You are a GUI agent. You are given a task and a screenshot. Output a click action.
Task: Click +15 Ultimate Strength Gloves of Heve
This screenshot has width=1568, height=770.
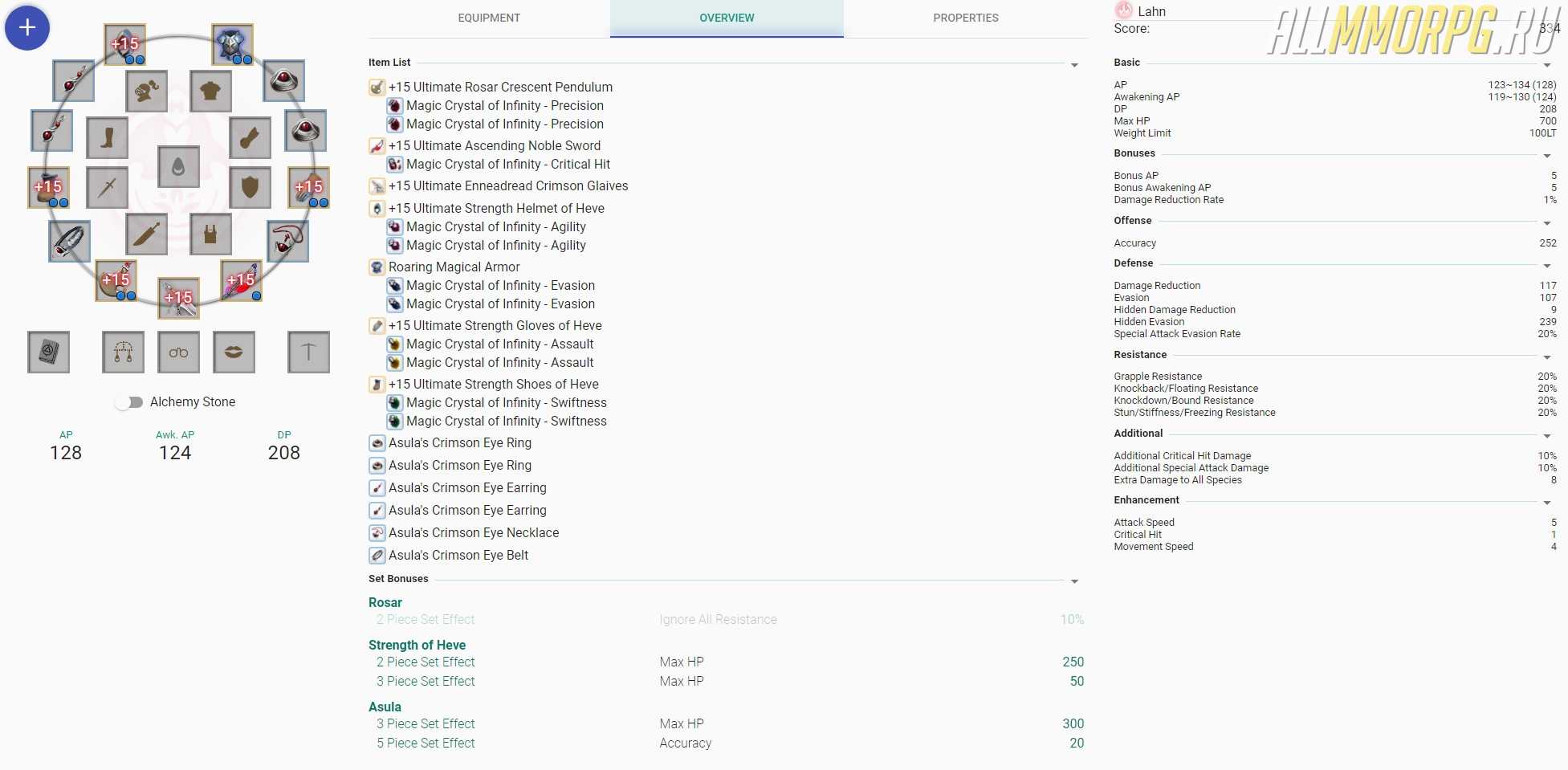(495, 325)
